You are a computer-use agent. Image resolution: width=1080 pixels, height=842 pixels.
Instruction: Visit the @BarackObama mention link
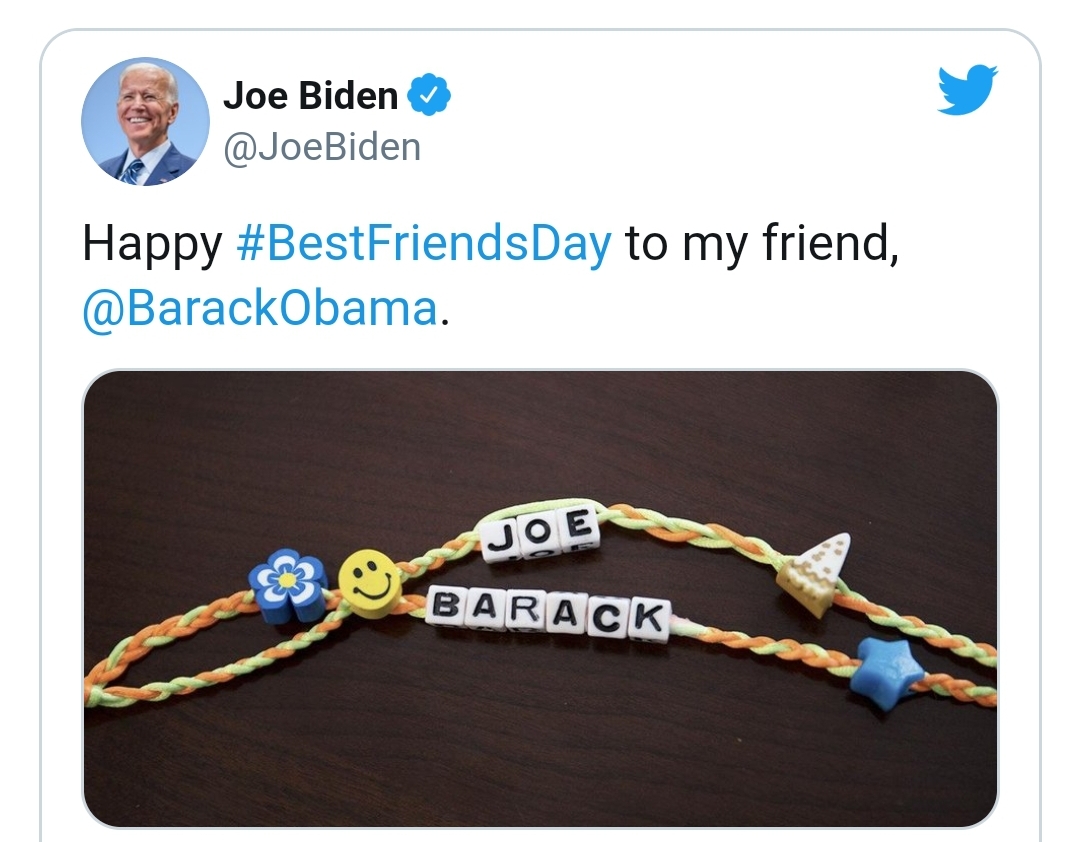pyautogui.click(x=260, y=309)
